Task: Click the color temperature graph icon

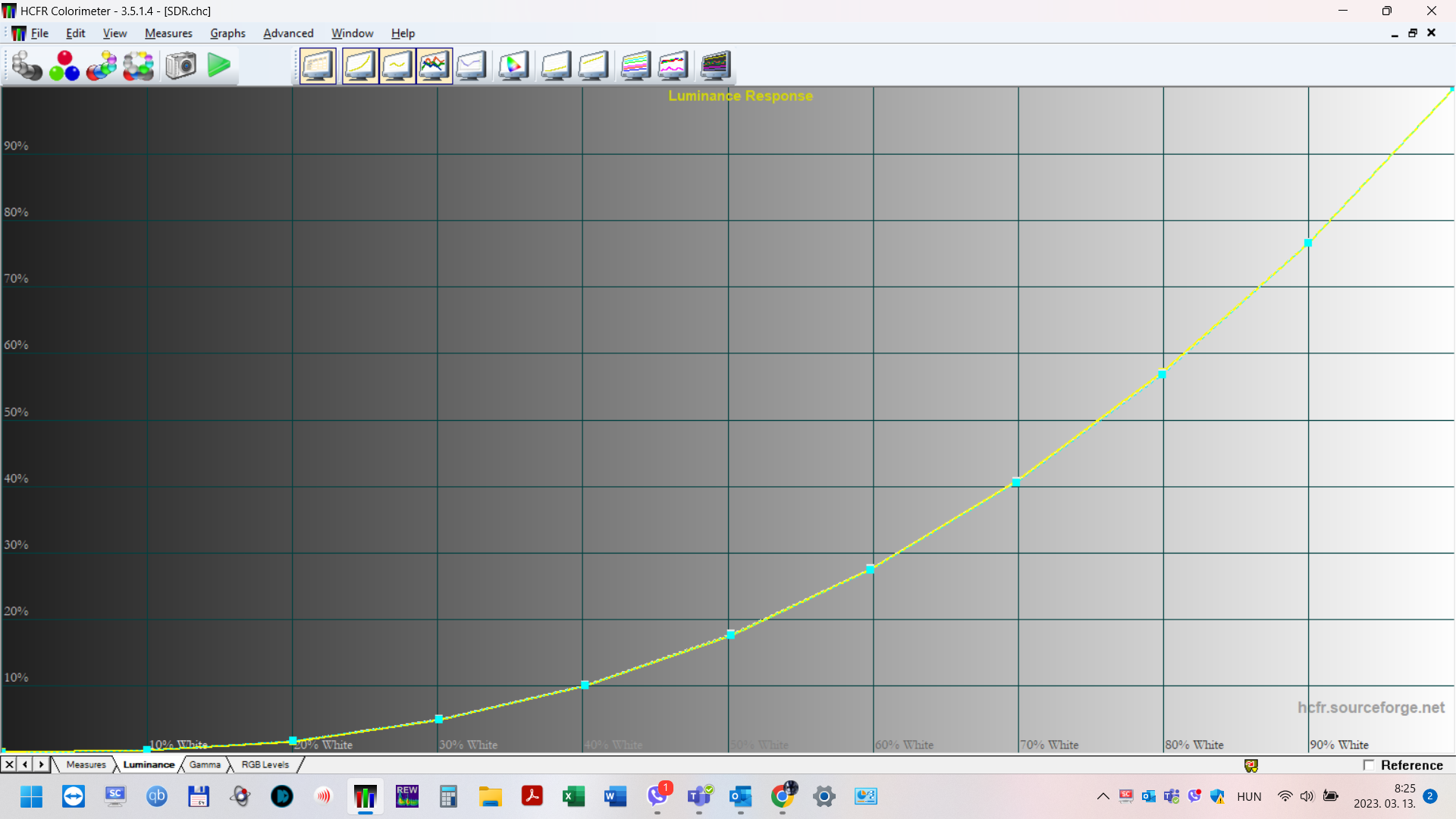Action: [471, 66]
